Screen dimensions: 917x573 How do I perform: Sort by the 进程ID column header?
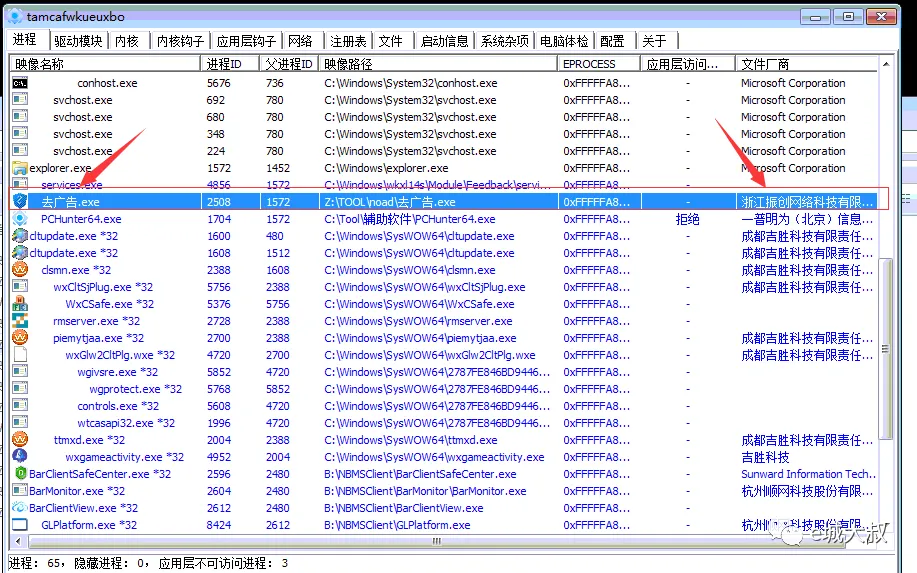click(x=230, y=64)
